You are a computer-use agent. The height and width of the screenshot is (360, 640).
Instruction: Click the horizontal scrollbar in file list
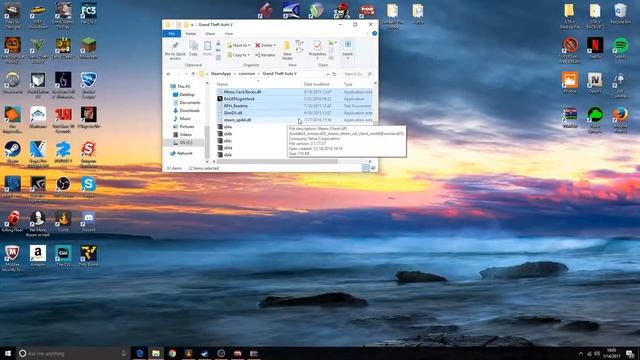(x=277, y=162)
